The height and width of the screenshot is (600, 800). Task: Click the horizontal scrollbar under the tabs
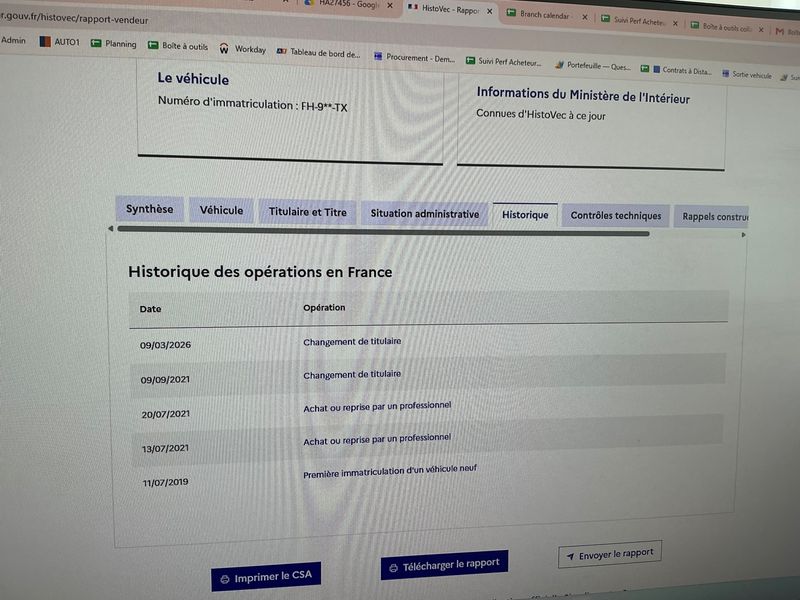[x=383, y=231]
